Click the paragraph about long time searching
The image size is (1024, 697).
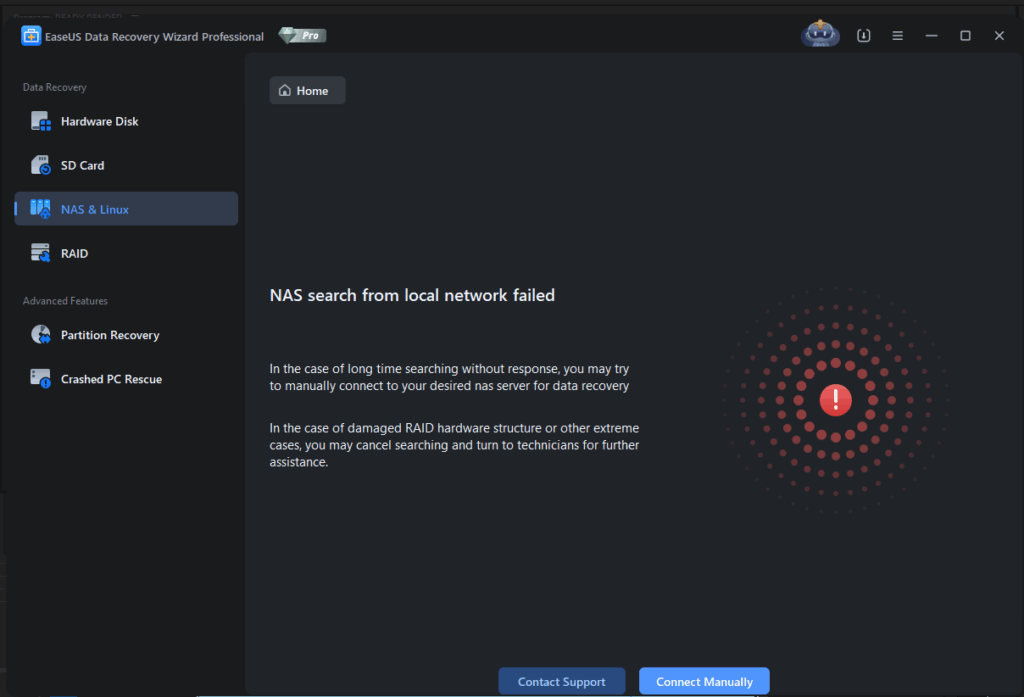point(449,377)
